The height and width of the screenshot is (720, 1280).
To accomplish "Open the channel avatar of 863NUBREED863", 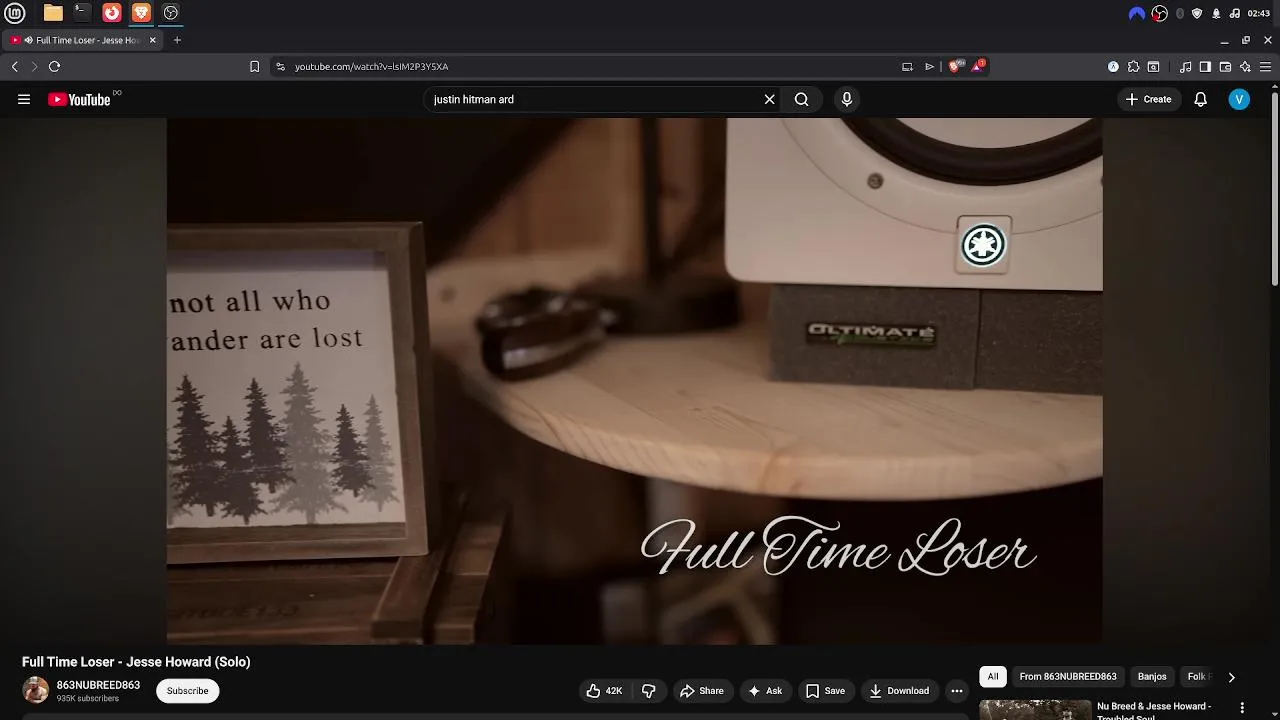I will (x=36, y=691).
